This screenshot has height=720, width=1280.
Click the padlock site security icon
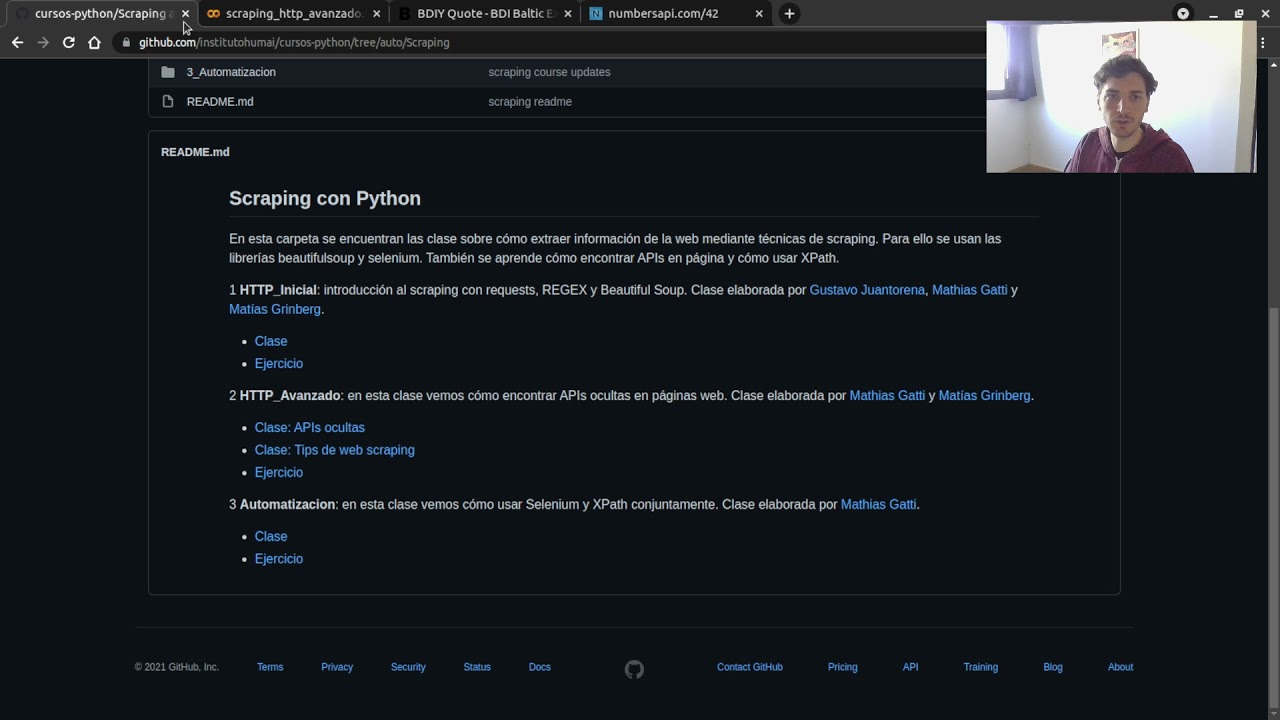point(126,42)
